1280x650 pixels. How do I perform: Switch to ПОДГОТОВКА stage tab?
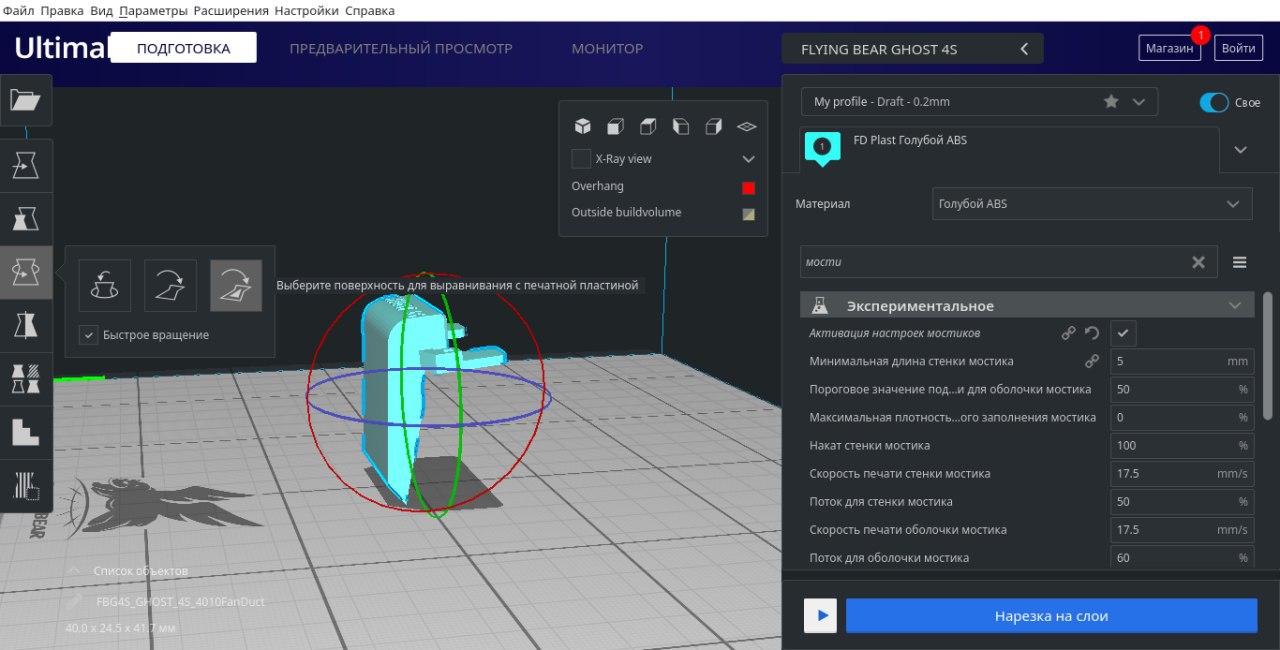coord(183,48)
